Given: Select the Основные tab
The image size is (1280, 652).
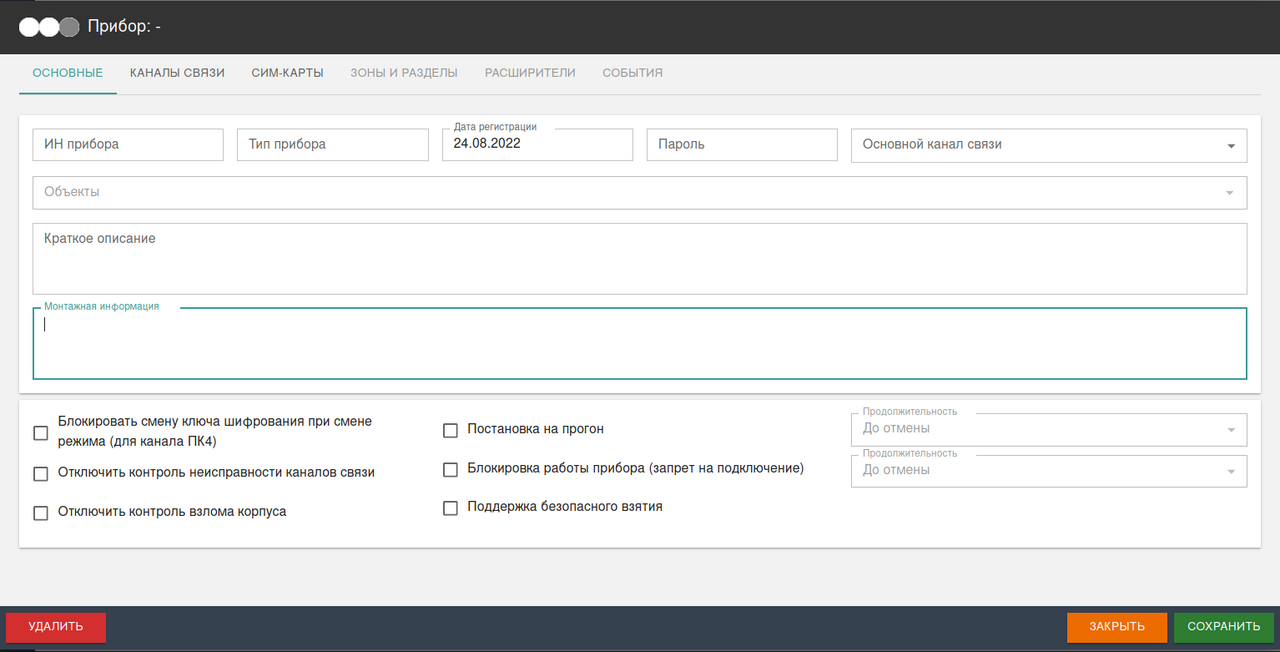Looking at the screenshot, I should point(68,73).
